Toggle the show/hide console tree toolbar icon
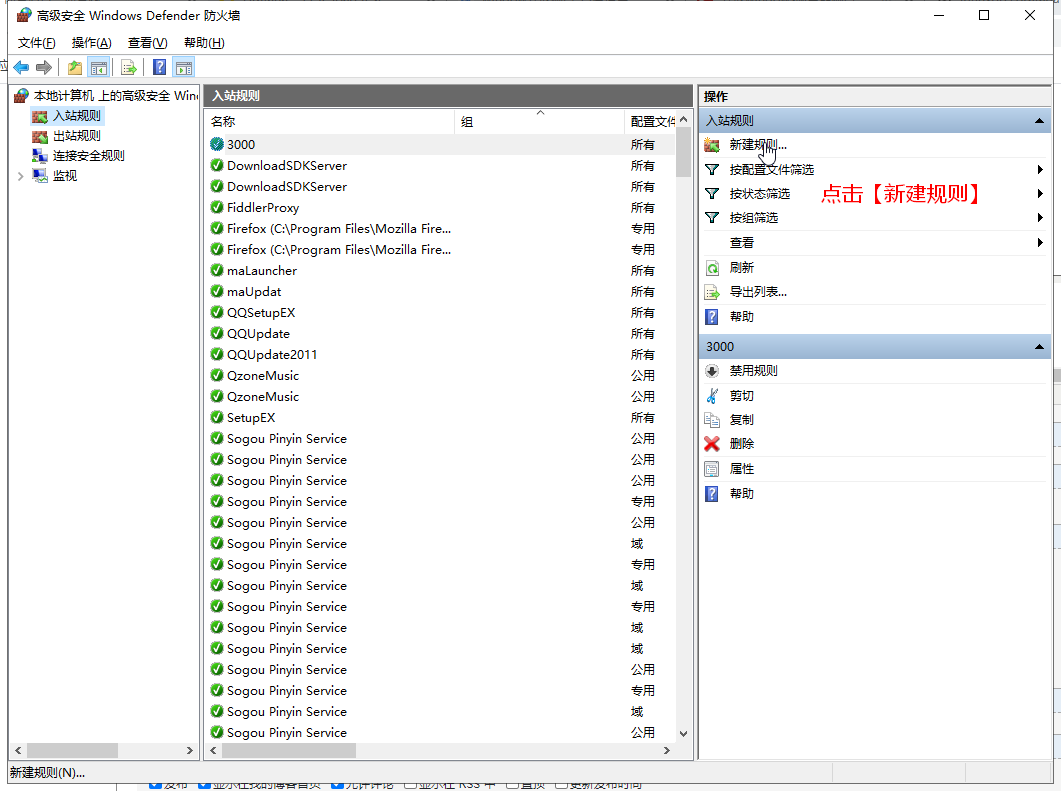The width and height of the screenshot is (1061, 791). 99,68
